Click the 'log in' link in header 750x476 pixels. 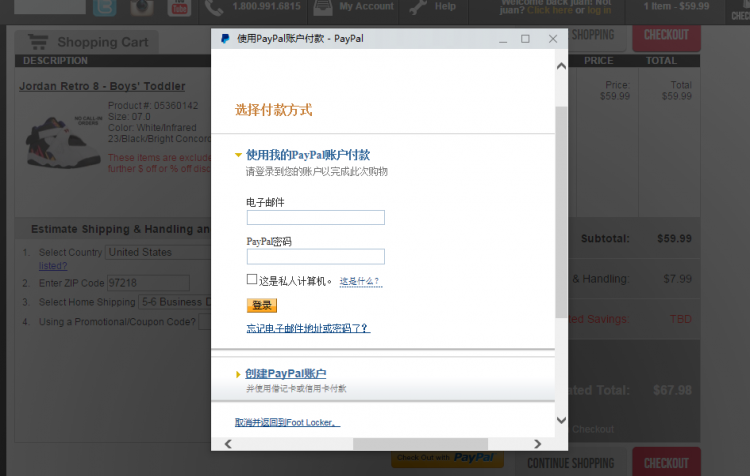pyautogui.click(x=599, y=10)
